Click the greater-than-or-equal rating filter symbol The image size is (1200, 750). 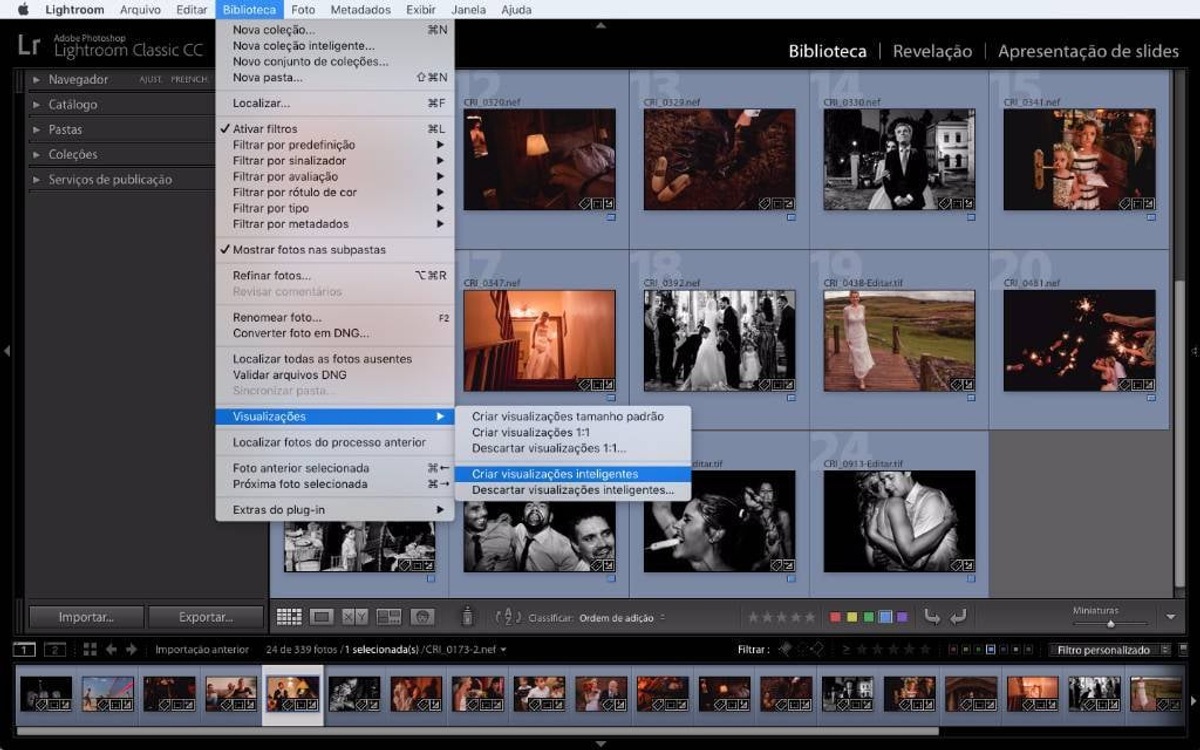pos(846,650)
